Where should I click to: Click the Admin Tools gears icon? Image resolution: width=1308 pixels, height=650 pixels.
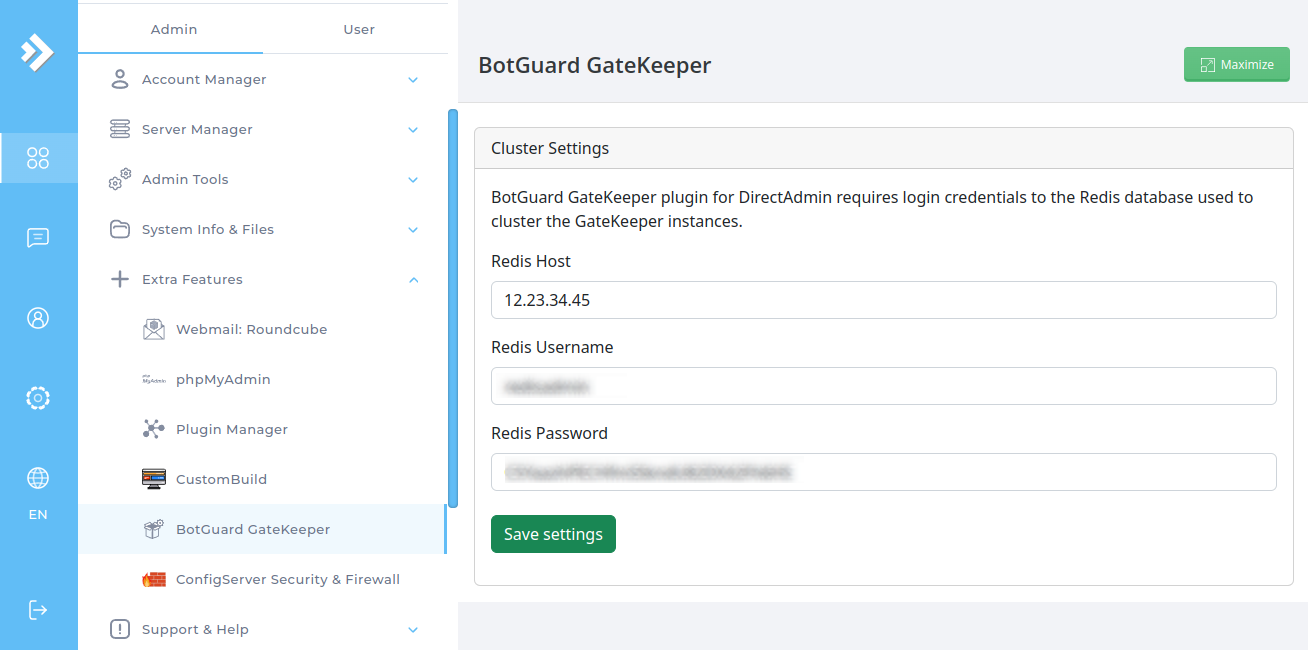(x=120, y=179)
